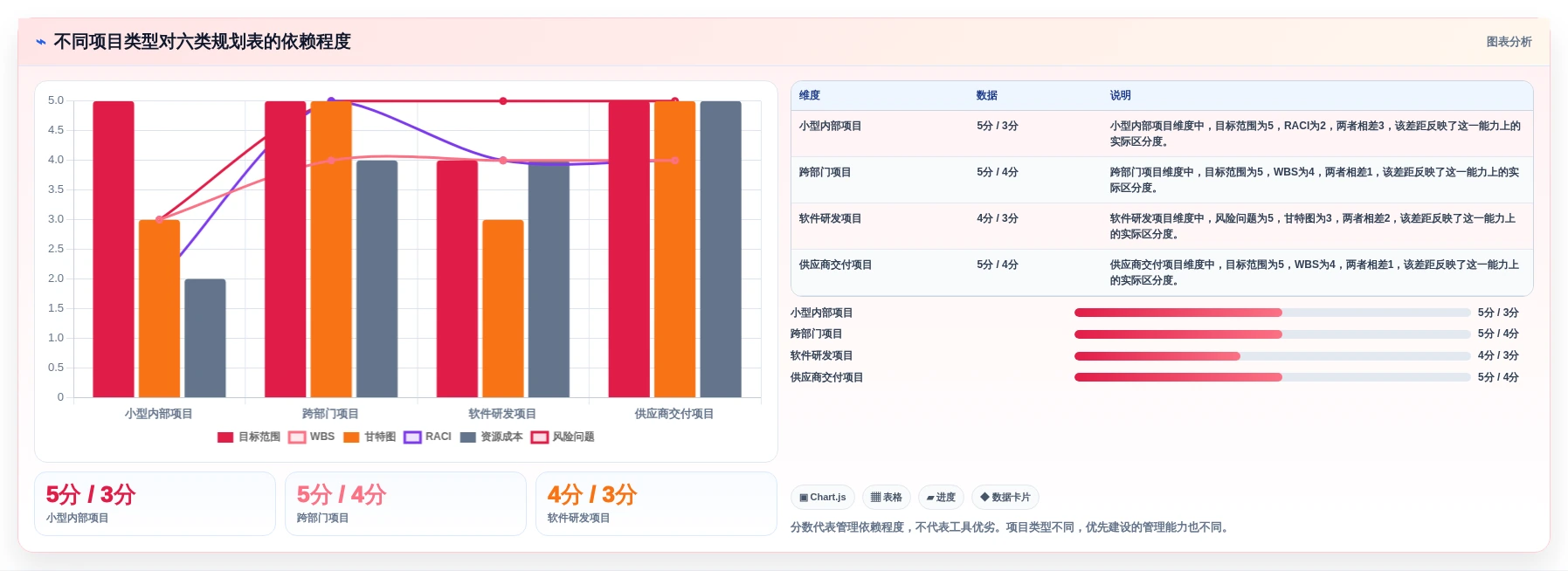
Task: Toggle the 风险问题 legend entry
Action: (563, 437)
